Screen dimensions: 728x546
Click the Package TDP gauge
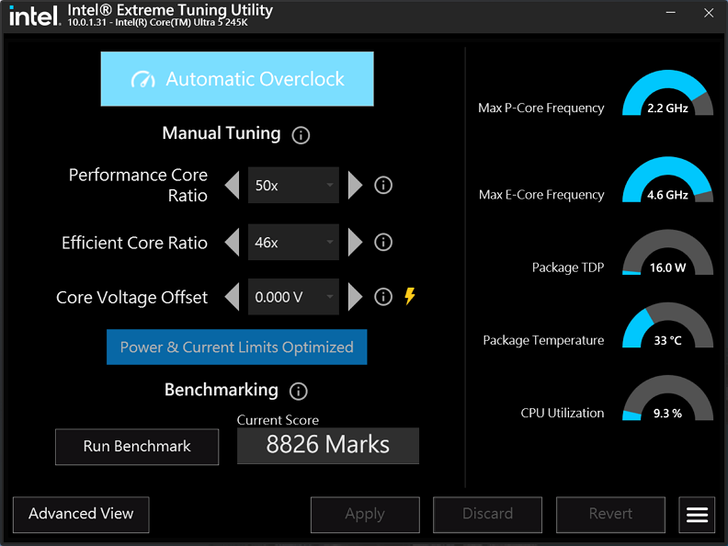pyautogui.click(x=668, y=252)
